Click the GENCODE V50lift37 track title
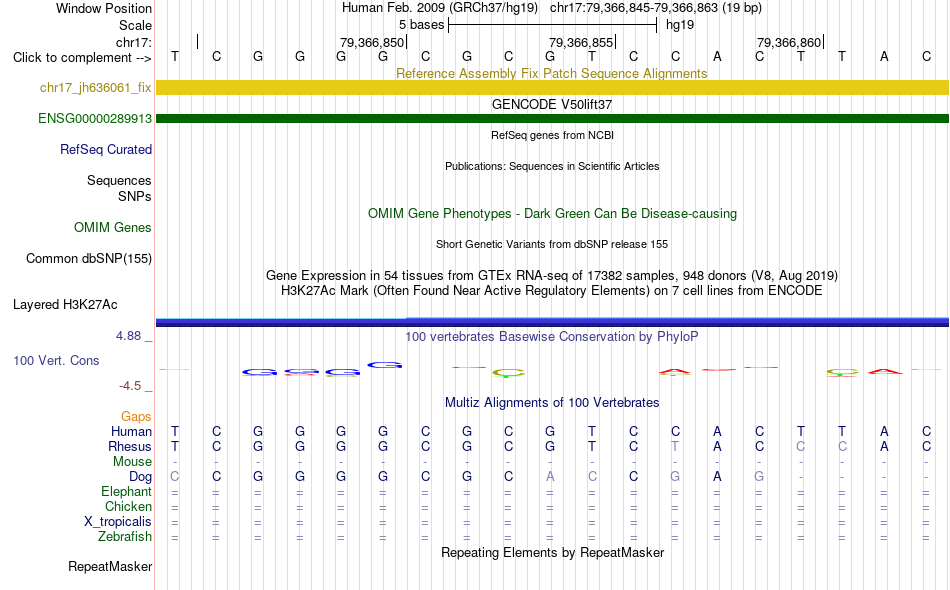This screenshot has width=950, height=590. point(552,104)
